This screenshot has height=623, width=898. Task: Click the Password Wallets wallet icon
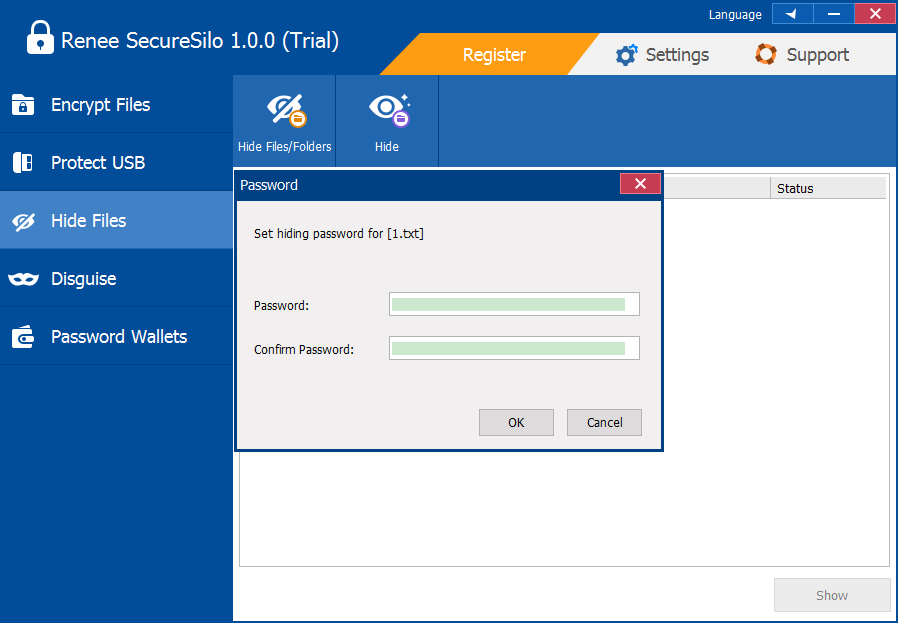23,337
